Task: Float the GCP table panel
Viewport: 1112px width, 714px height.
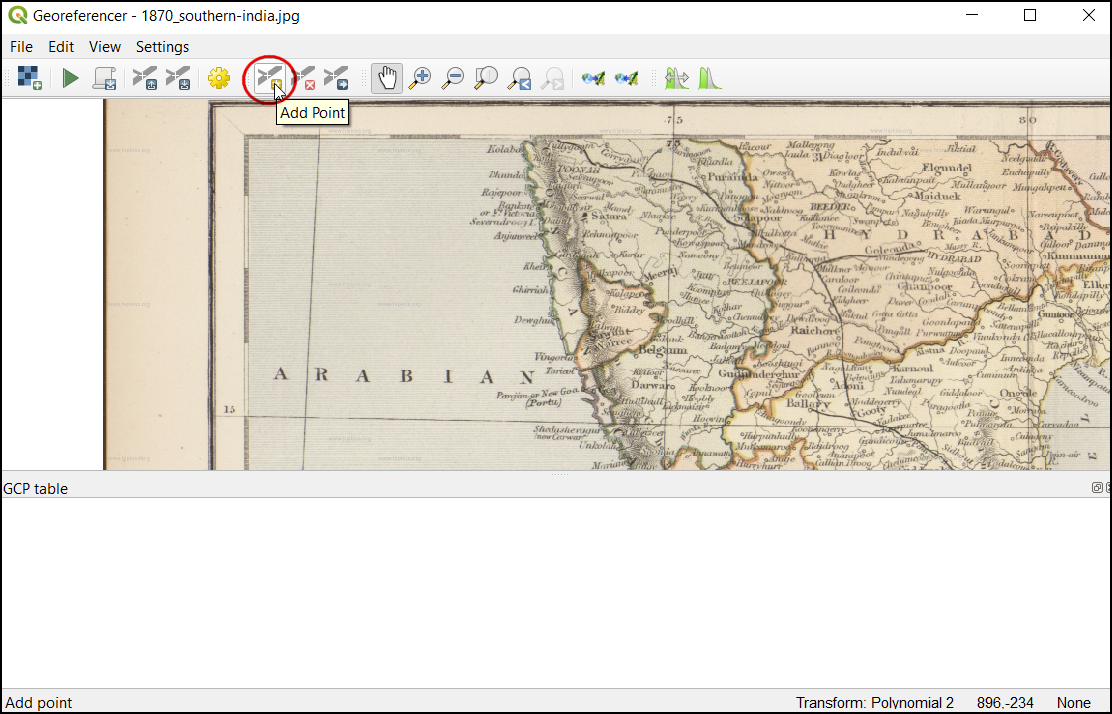Action: pyautogui.click(x=1097, y=488)
